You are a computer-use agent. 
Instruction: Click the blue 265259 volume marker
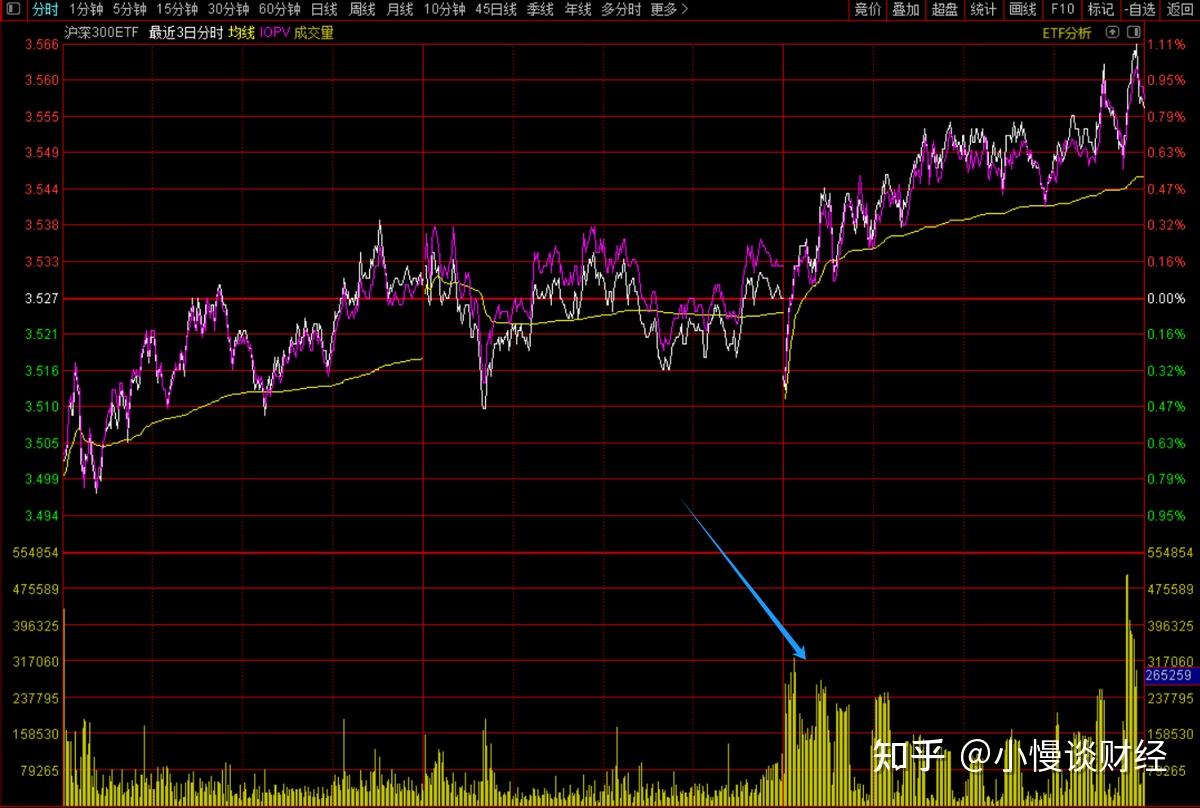1170,676
